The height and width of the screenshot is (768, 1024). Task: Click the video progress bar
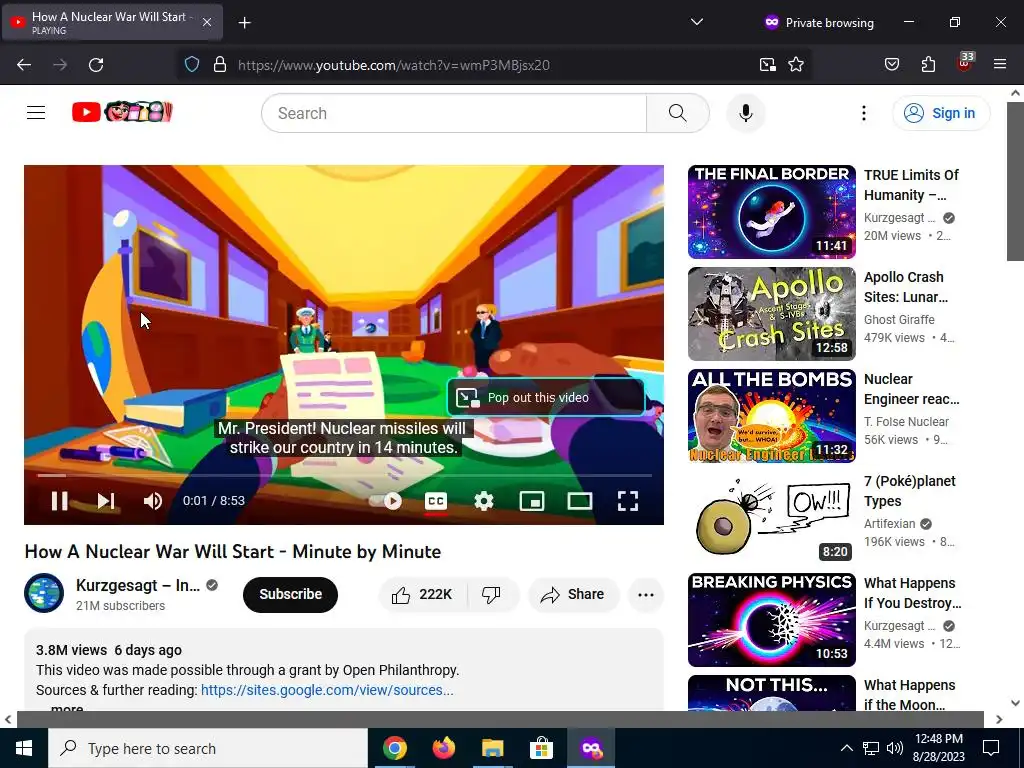(344, 475)
